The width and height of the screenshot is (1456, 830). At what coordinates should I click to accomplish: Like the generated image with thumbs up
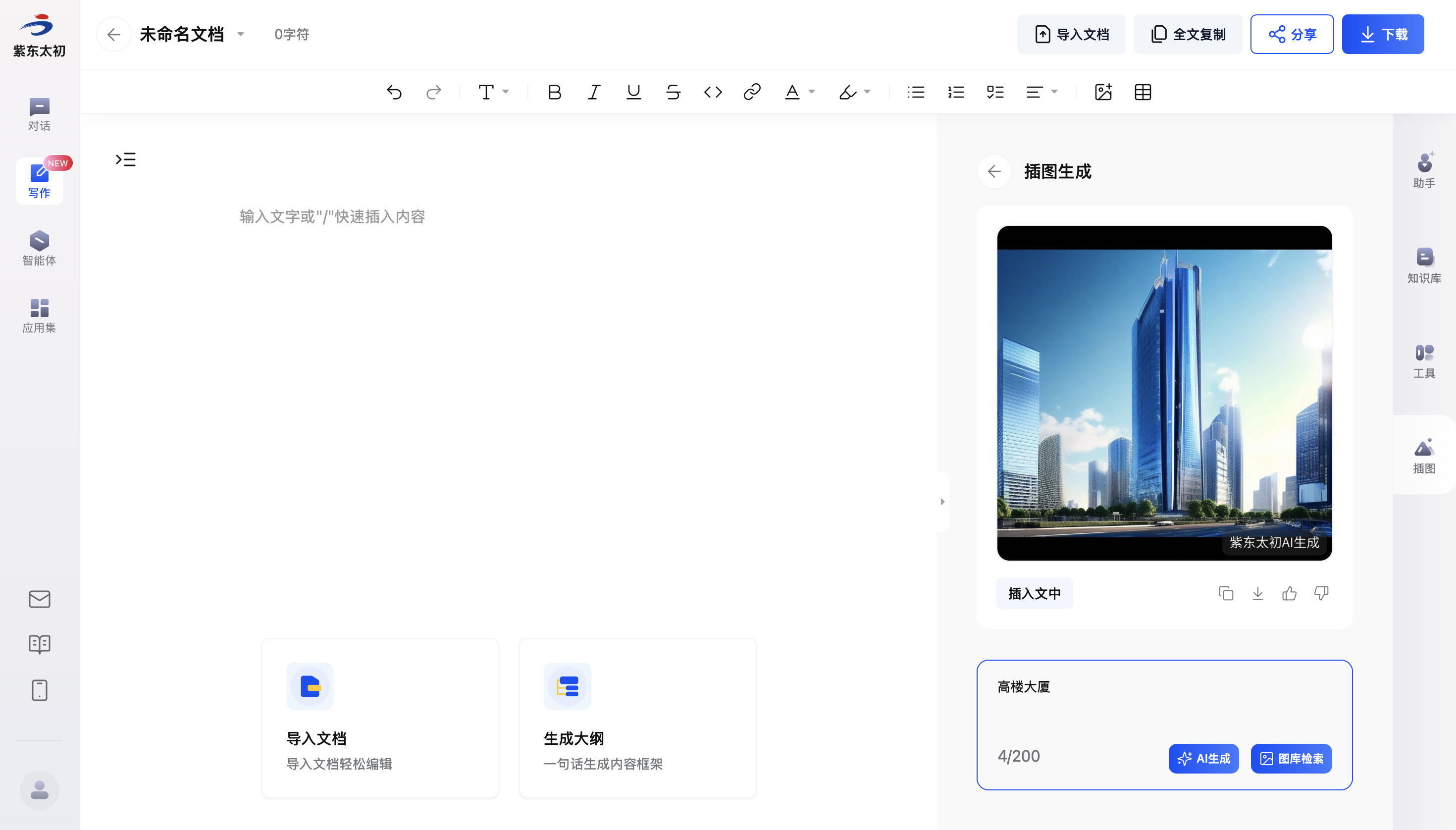(x=1289, y=593)
